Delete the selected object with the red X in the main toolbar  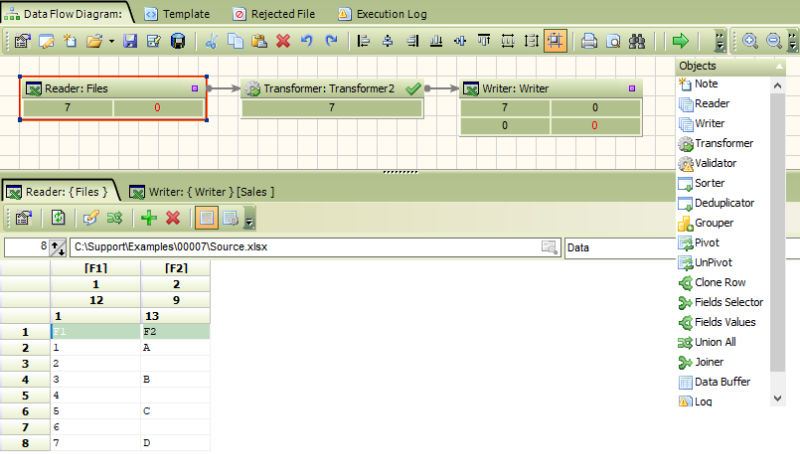click(283, 41)
